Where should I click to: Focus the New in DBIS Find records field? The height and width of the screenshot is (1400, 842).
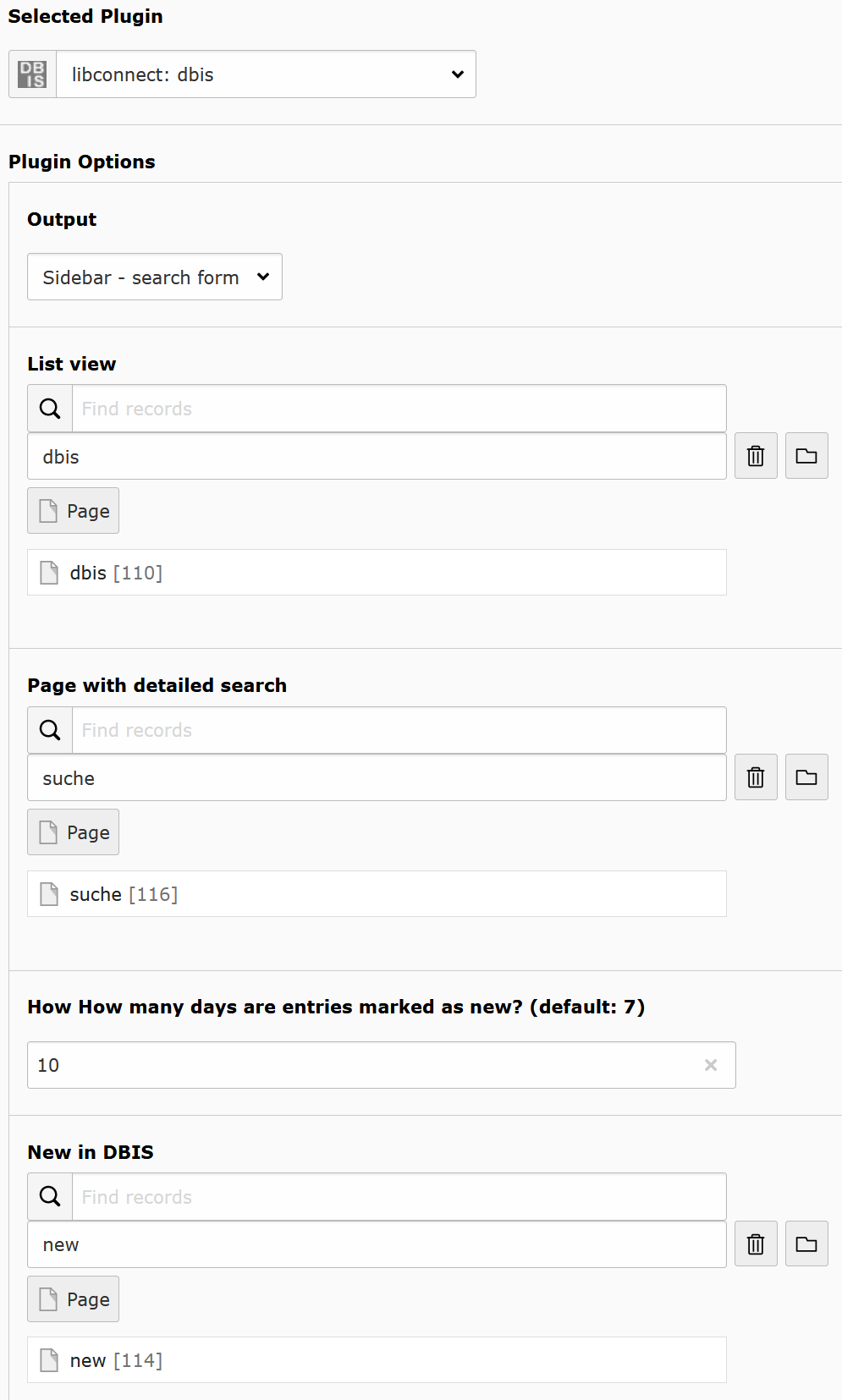tap(399, 1197)
